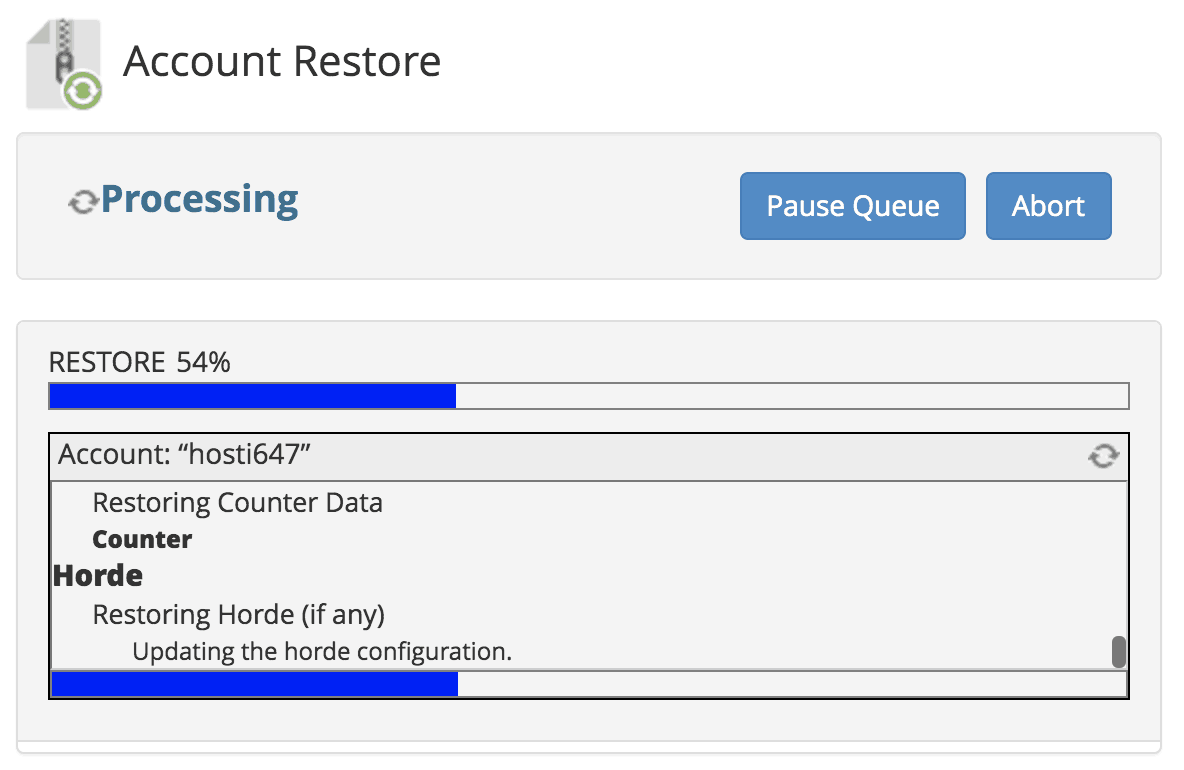Click the Account Restore page title
The width and height of the screenshot is (1184, 770).
coord(282,62)
